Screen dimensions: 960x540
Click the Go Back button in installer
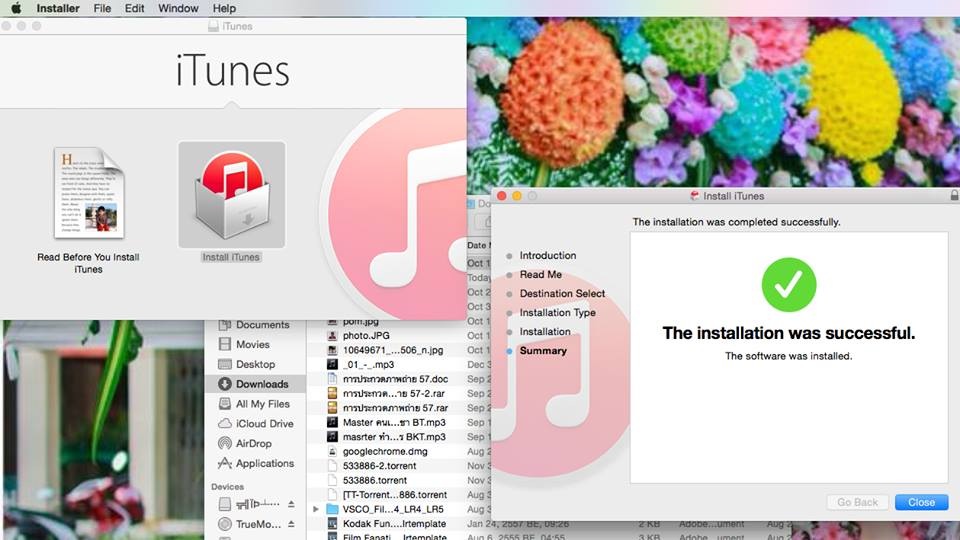click(x=857, y=502)
